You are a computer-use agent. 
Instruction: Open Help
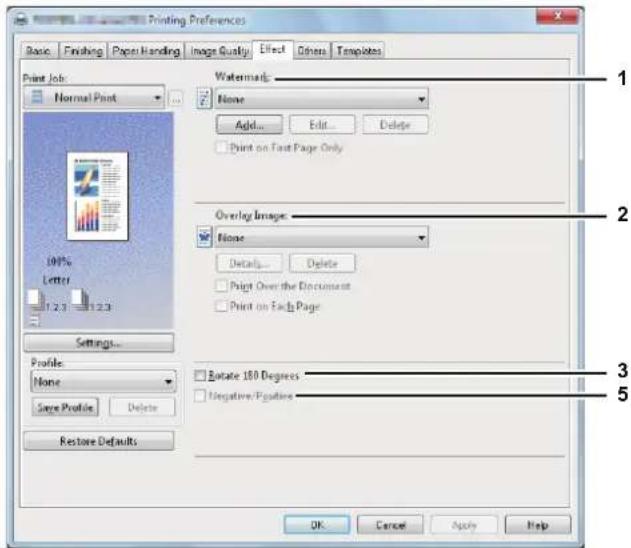[x=538, y=525]
